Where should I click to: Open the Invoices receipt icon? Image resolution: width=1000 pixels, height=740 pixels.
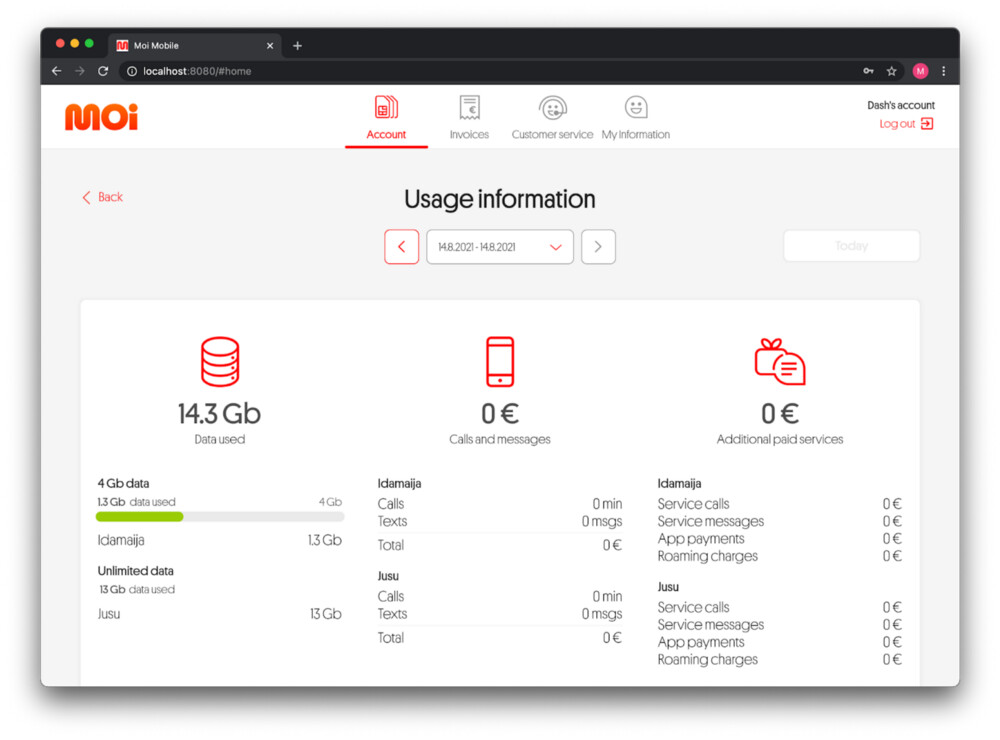click(x=469, y=108)
